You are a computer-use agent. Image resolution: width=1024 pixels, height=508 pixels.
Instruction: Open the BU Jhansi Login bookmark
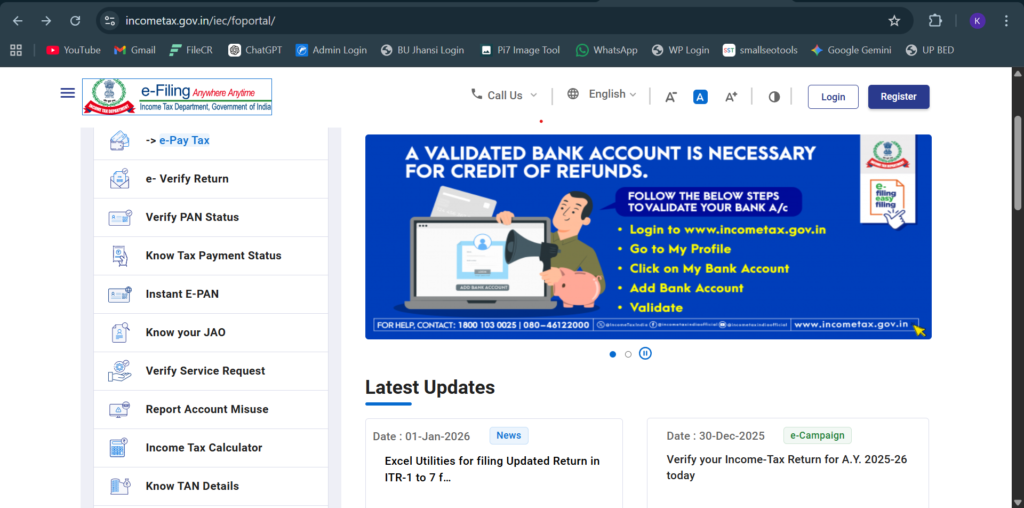coord(423,50)
